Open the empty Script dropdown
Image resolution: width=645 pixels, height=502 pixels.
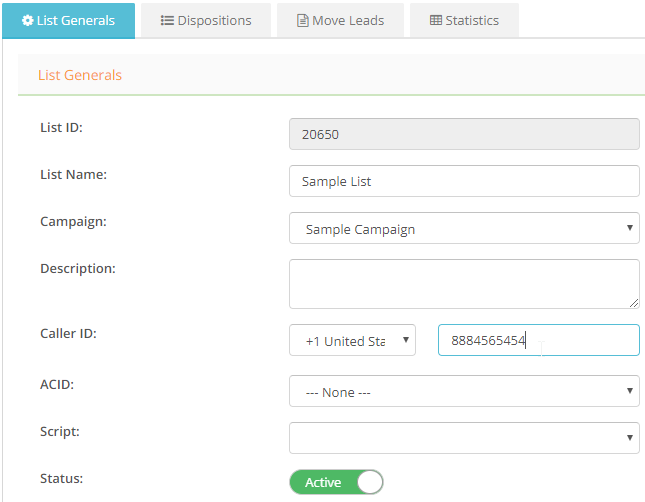pyautogui.click(x=464, y=438)
